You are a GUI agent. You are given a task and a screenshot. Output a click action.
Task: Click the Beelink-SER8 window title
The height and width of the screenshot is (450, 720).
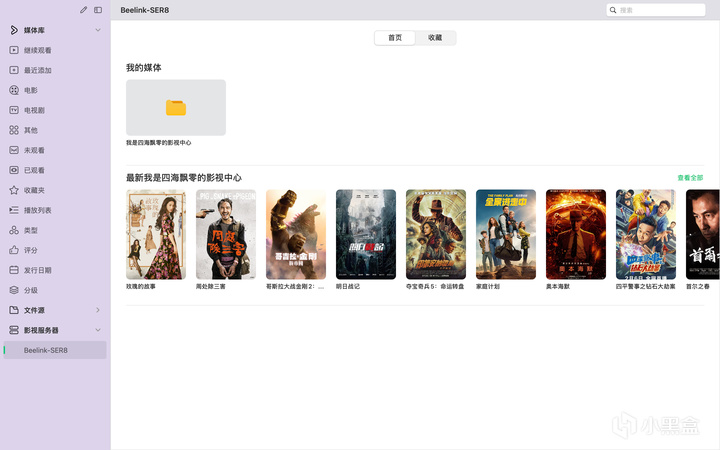coord(145,10)
